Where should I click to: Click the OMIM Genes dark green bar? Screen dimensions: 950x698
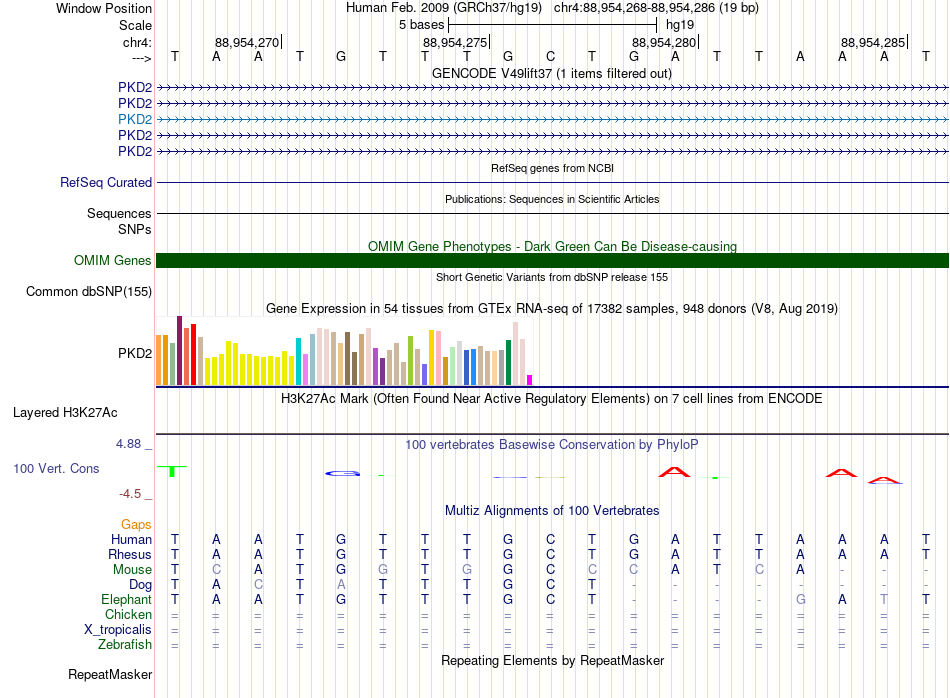coord(552,261)
